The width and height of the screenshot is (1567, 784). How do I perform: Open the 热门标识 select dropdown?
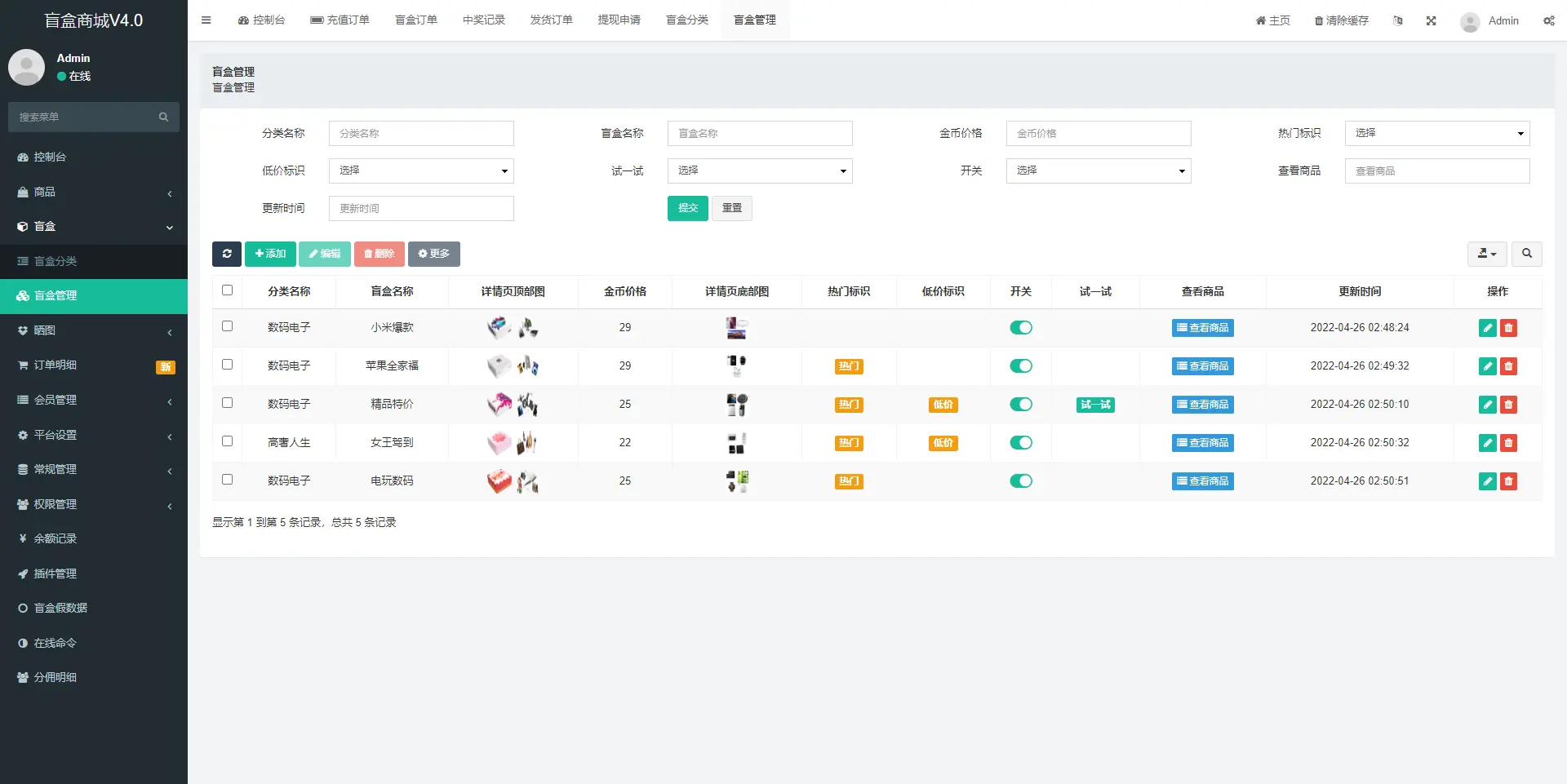[1436, 133]
